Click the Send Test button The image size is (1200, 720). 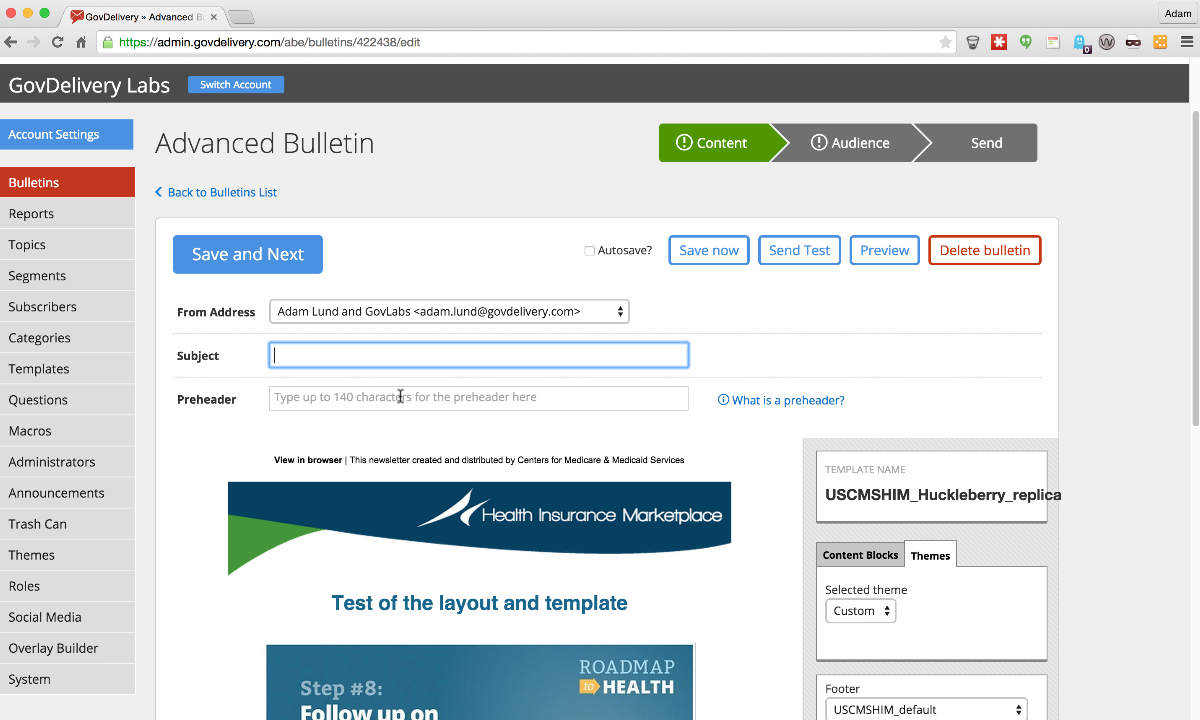coord(799,250)
